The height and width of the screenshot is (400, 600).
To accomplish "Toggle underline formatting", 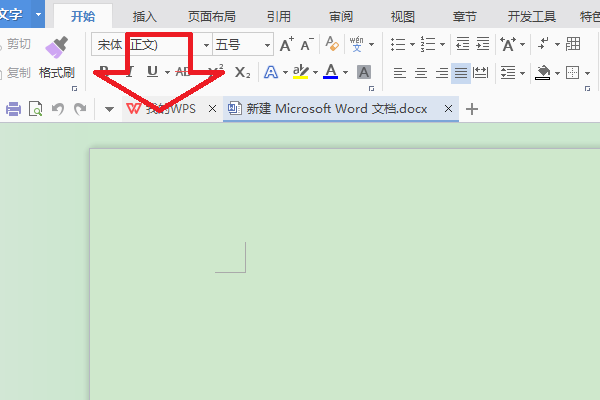I will pyautogui.click(x=152, y=72).
